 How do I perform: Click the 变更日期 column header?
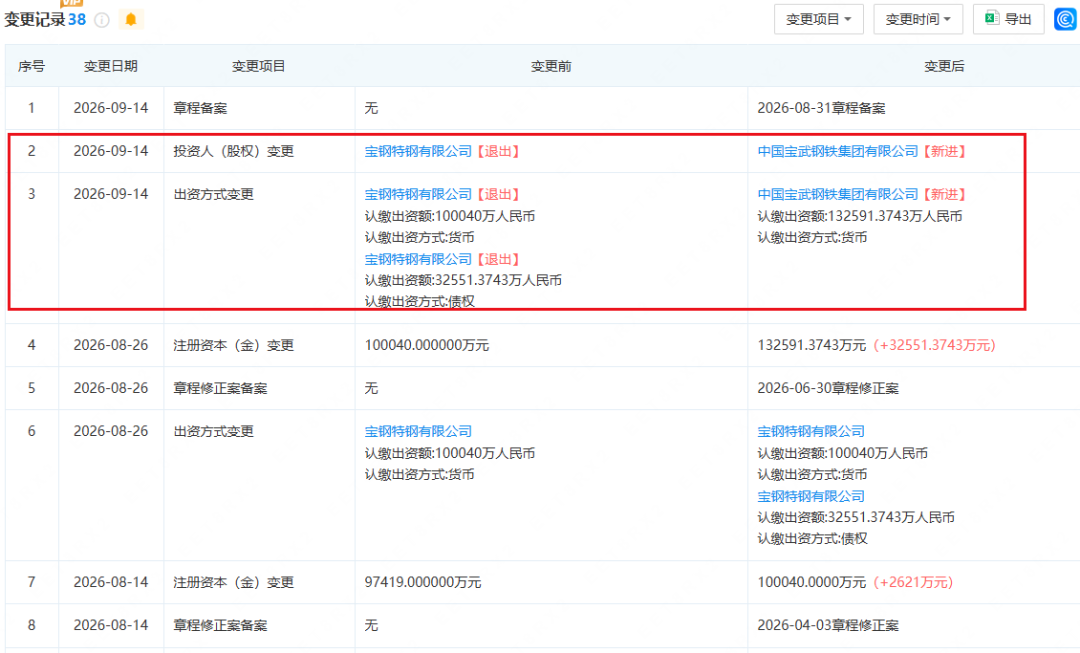coord(111,66)
